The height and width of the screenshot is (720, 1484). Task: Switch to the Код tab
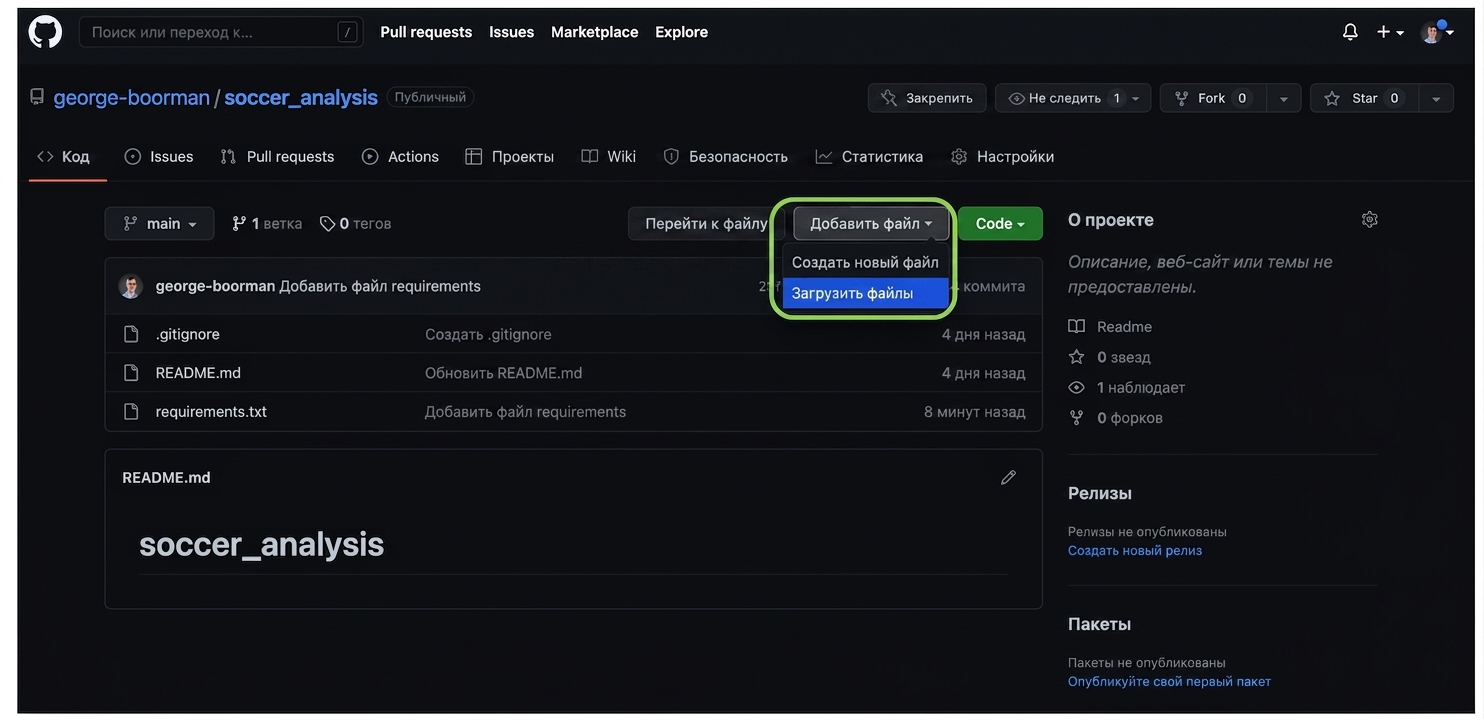coord(64,156)
